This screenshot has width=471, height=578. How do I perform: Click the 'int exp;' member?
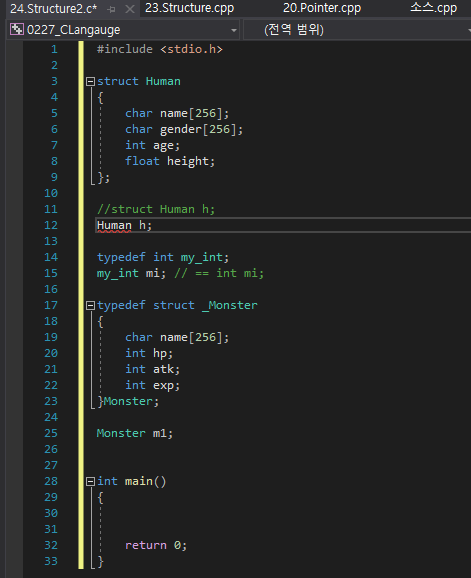(x=153, y=386)
